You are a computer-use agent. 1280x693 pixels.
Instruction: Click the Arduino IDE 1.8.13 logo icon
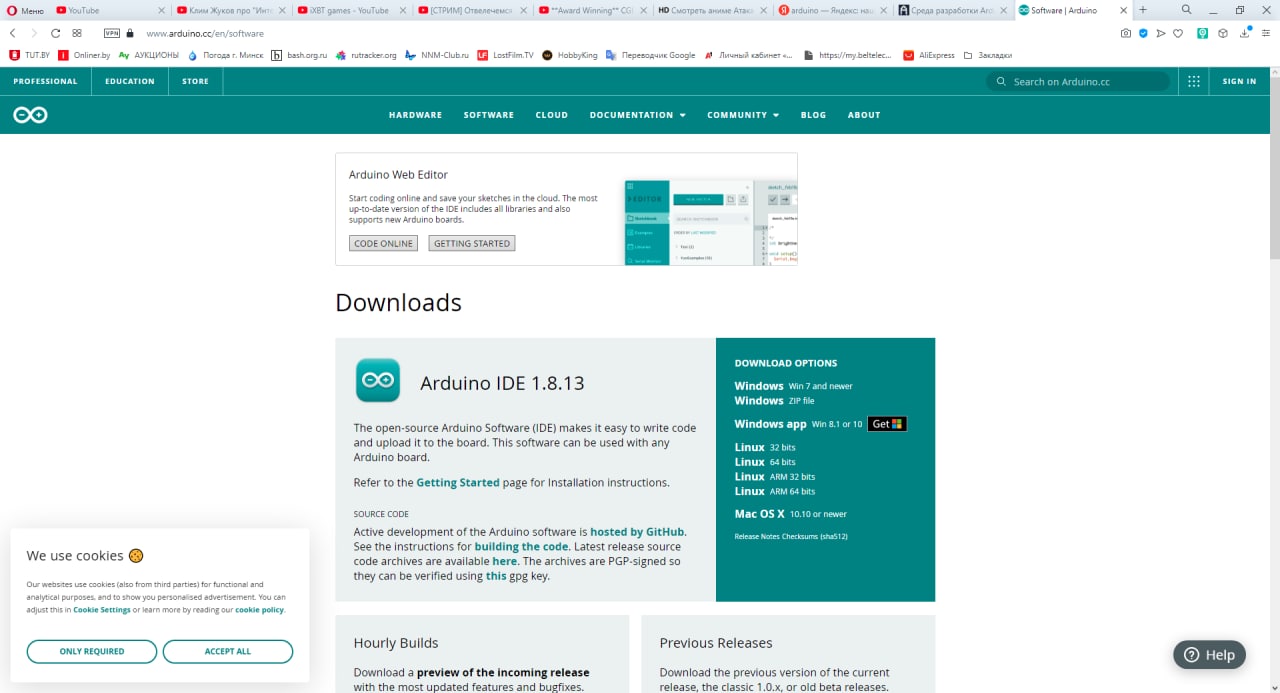tap(378, 380)
